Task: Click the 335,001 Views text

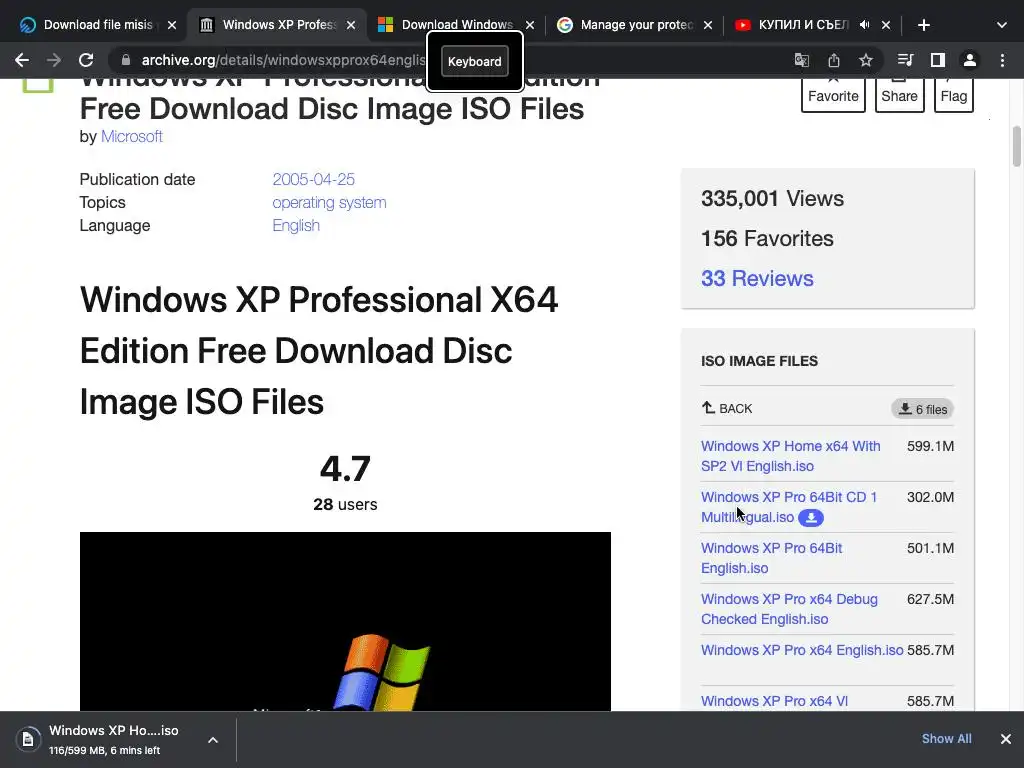Action: point(772,199)
